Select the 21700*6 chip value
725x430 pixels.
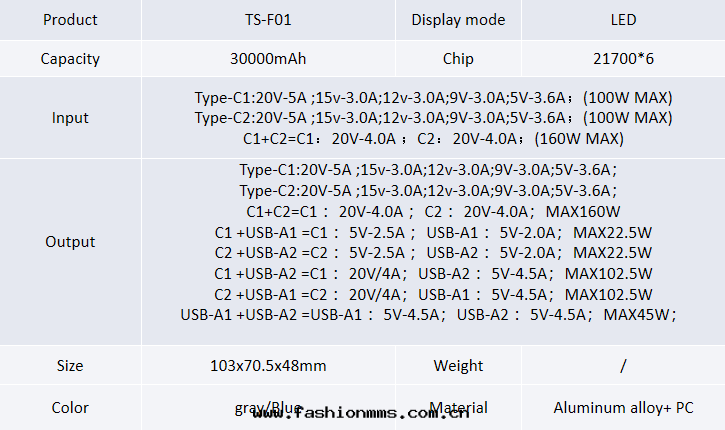point(623,59)
